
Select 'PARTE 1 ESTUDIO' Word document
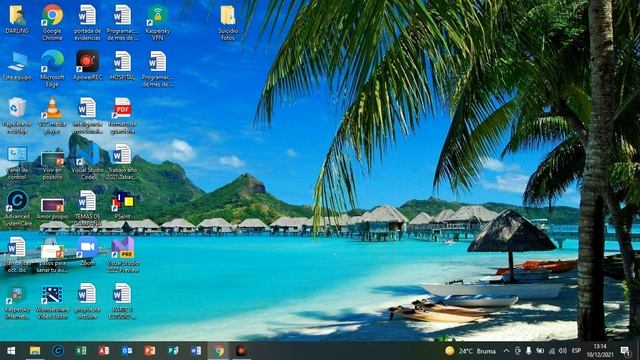(122, 302)
